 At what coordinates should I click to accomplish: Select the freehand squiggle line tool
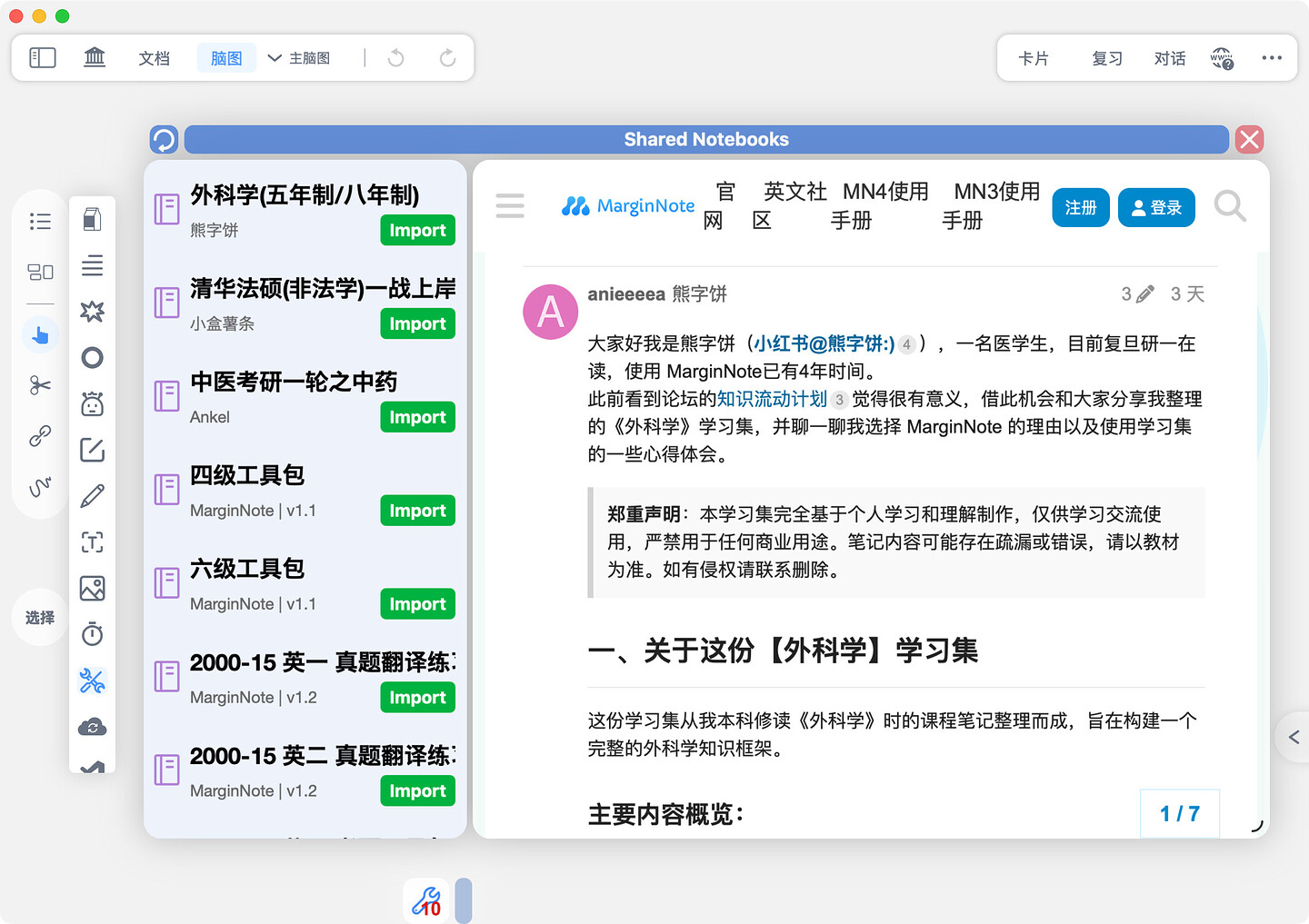click(x=40, y=487)
